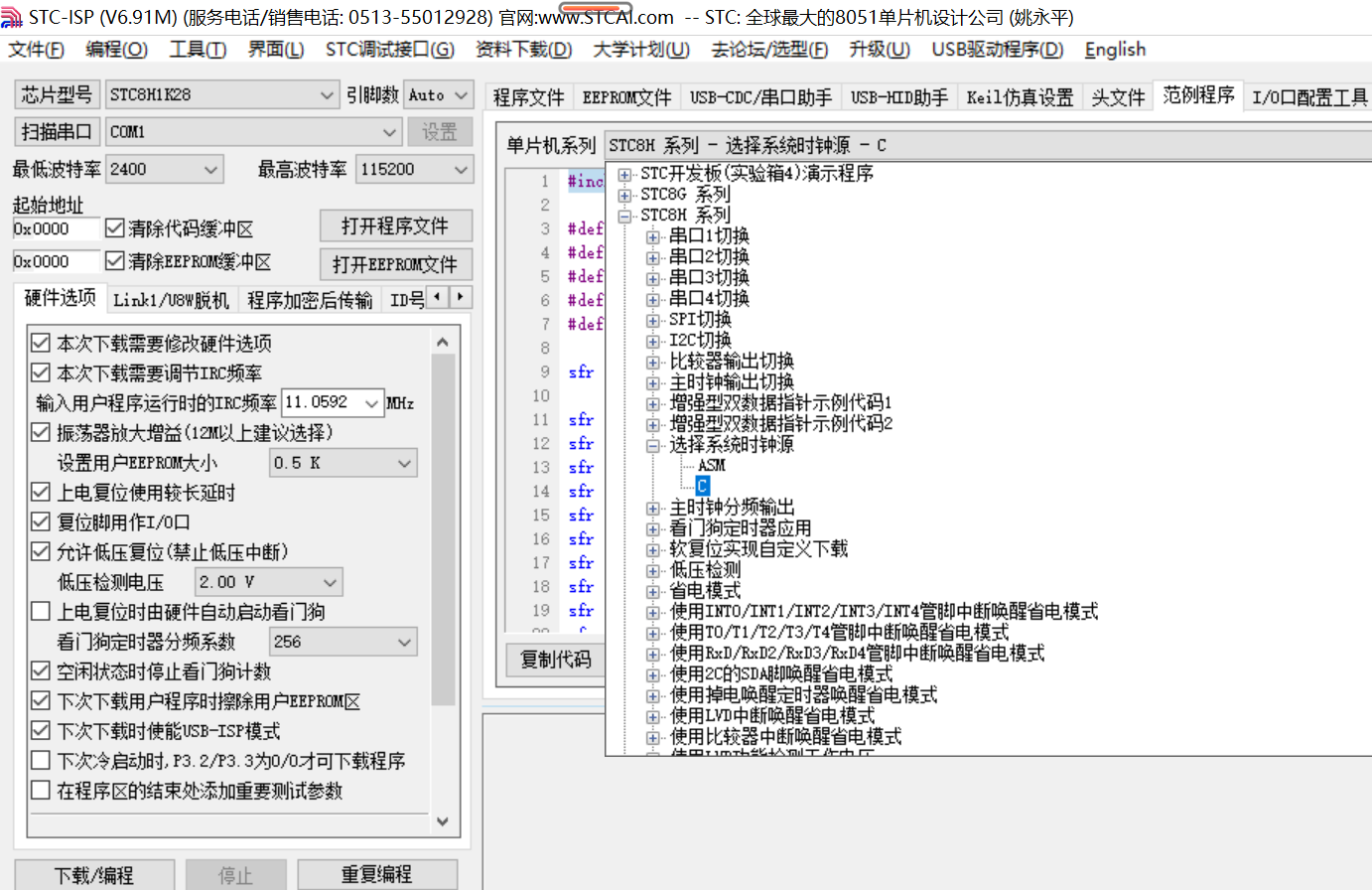The width and height of the screenshot is (1372, 890).
Task: Switch language via English menu
Action: pos(1115,50)
